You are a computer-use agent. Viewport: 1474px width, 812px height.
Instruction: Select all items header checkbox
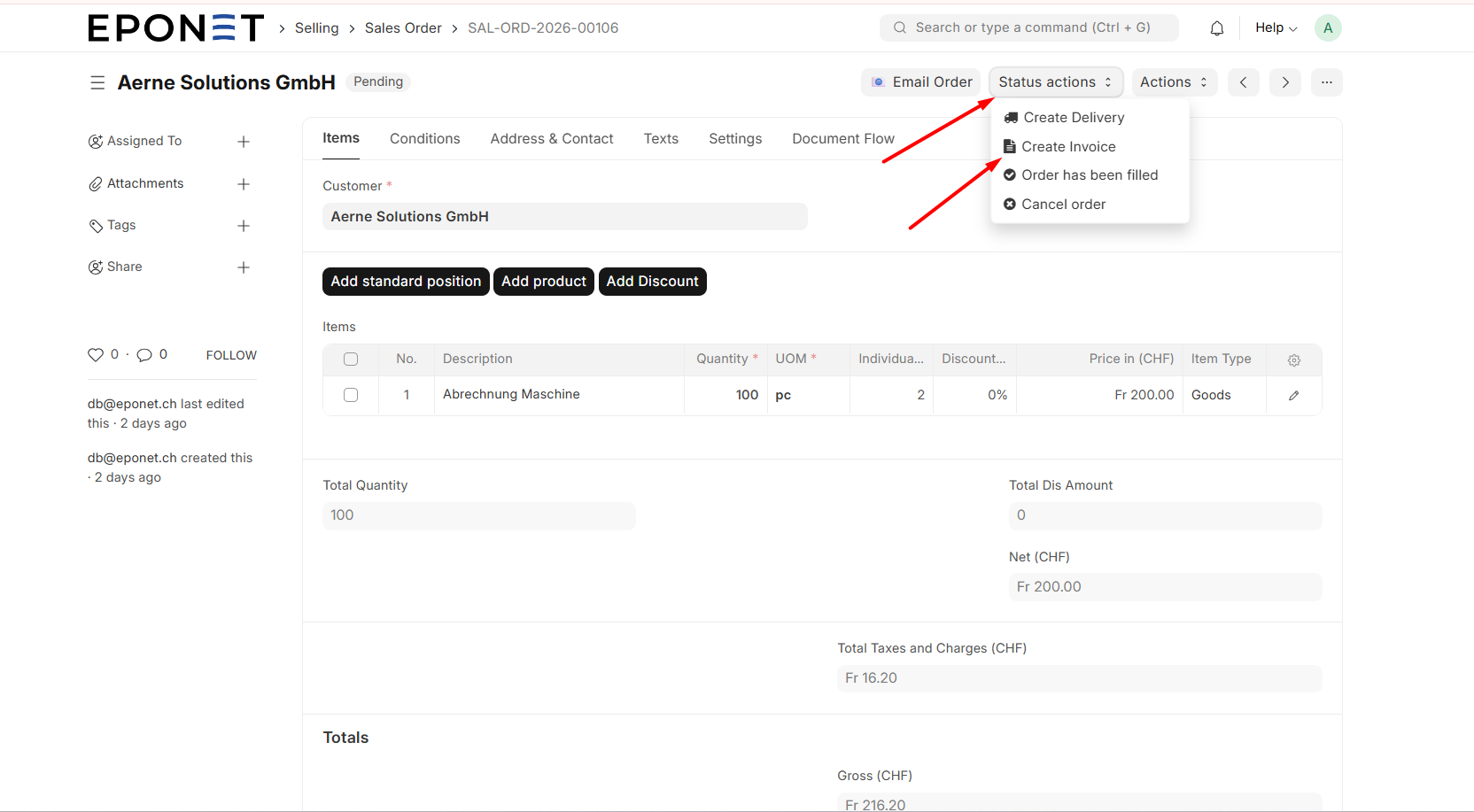tap(351, 359)
